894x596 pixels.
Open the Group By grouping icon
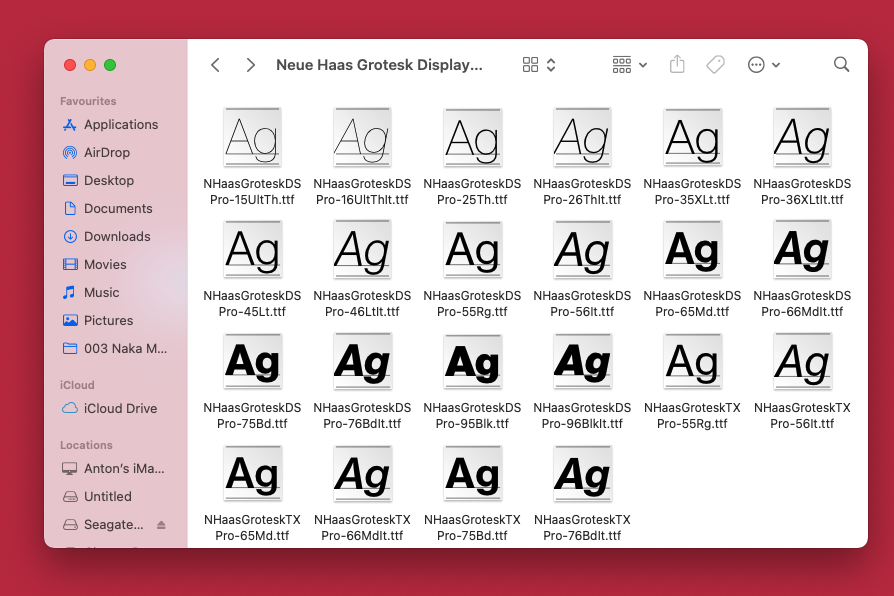tap(621, 65)
